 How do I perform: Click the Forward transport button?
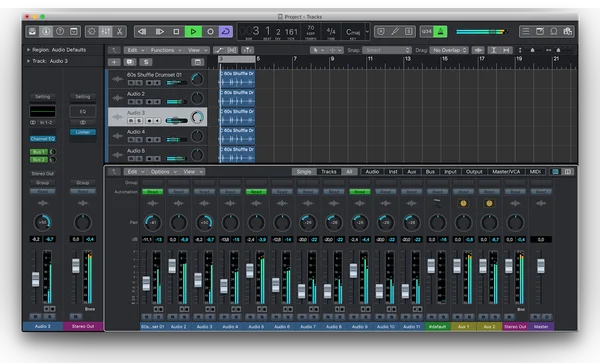pos(160,31)
